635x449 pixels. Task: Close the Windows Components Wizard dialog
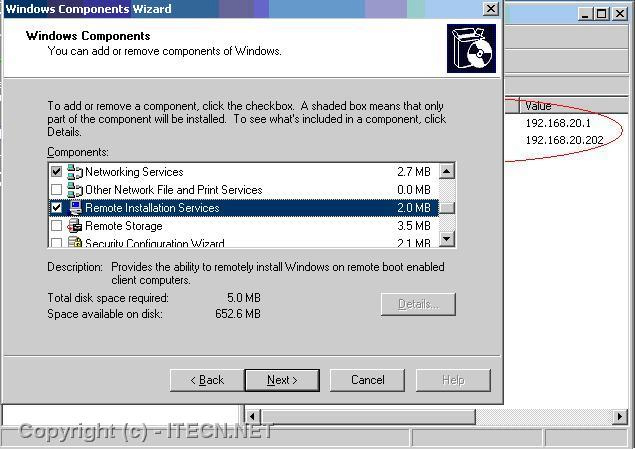point(490,9)
